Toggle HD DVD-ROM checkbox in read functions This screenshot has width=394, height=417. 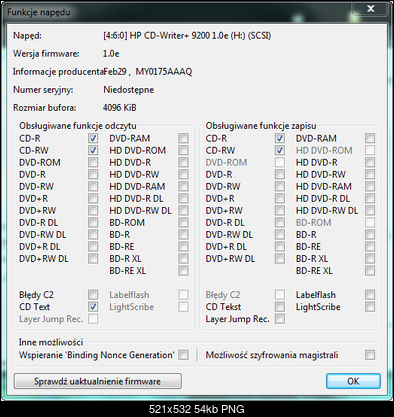click(183, 150)
